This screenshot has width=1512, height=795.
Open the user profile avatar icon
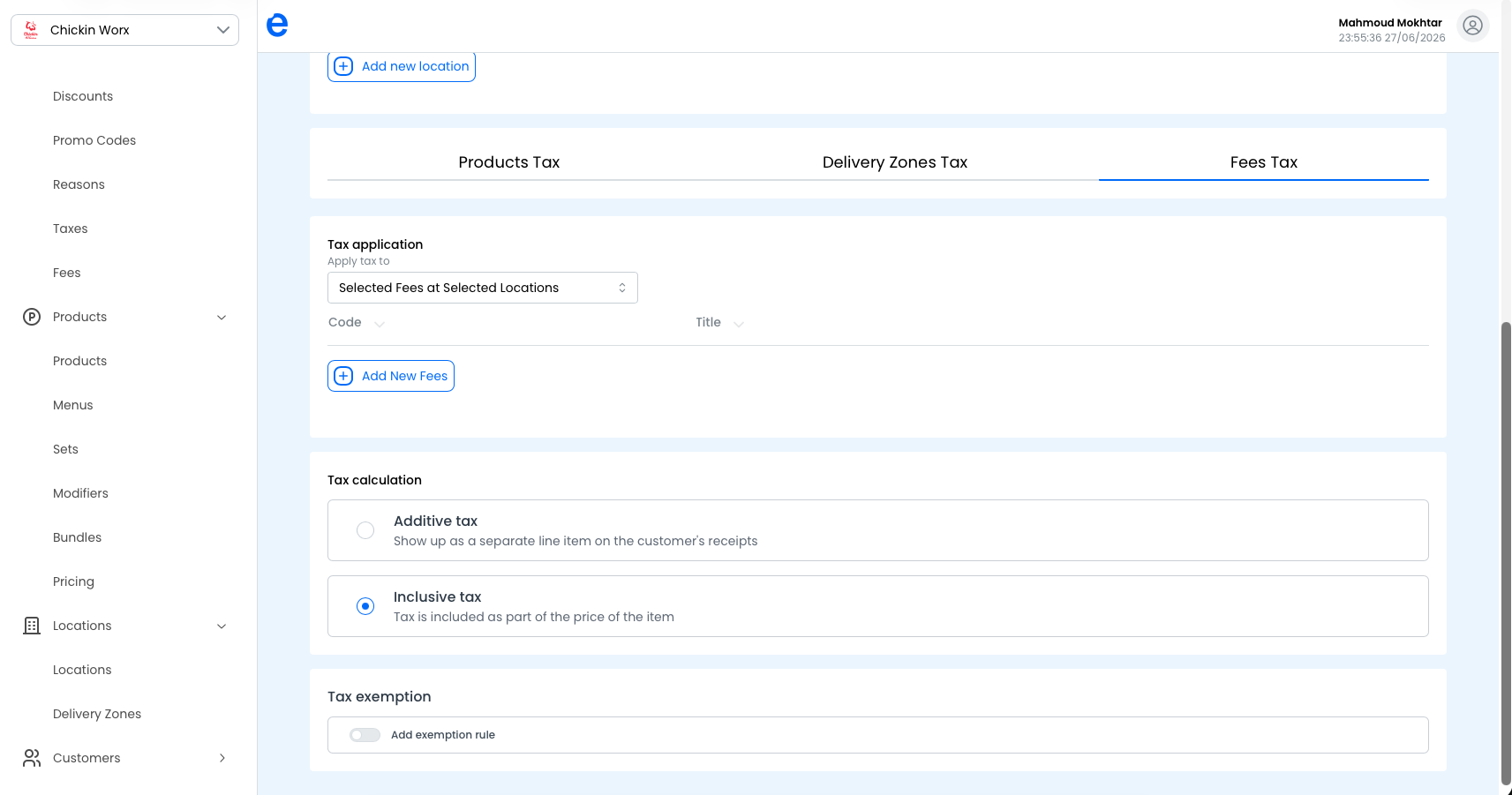point(1472,26)
